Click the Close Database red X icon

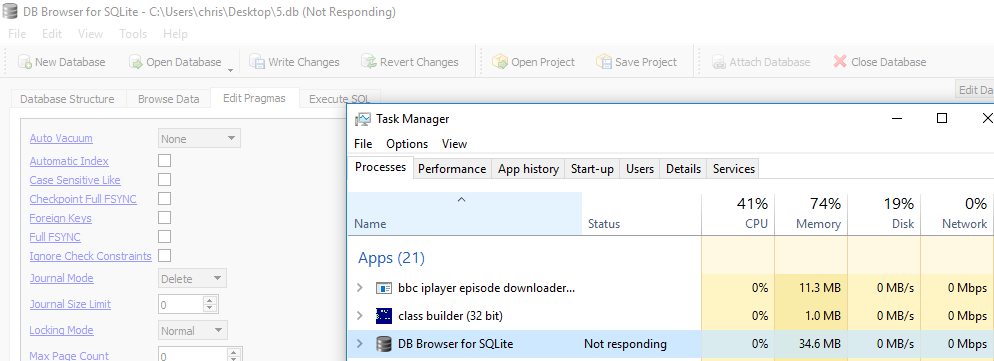click(840, 62)
